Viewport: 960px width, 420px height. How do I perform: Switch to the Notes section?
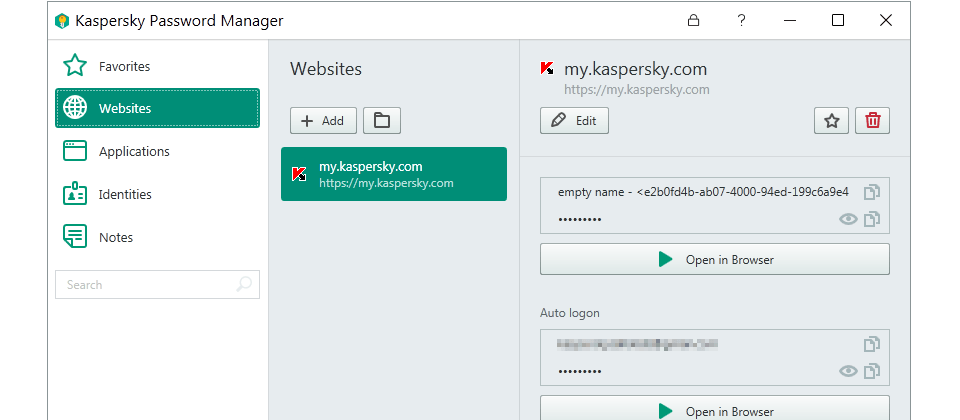tap(157, 237)
